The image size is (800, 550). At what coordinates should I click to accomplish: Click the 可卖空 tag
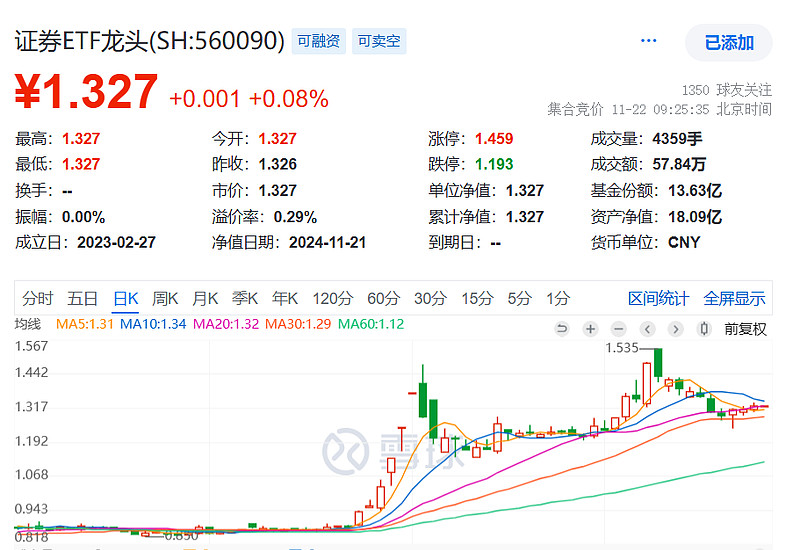click(379, 41)
